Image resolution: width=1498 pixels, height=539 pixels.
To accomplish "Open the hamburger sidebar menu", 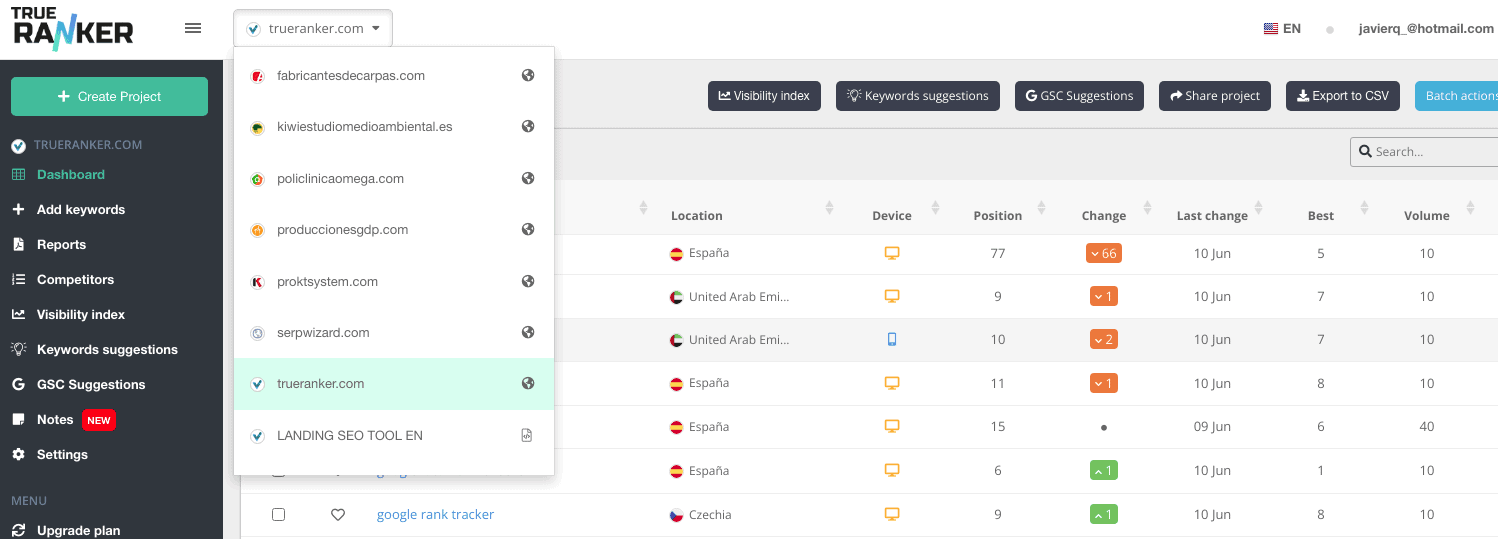I will (x=193, y=28).
